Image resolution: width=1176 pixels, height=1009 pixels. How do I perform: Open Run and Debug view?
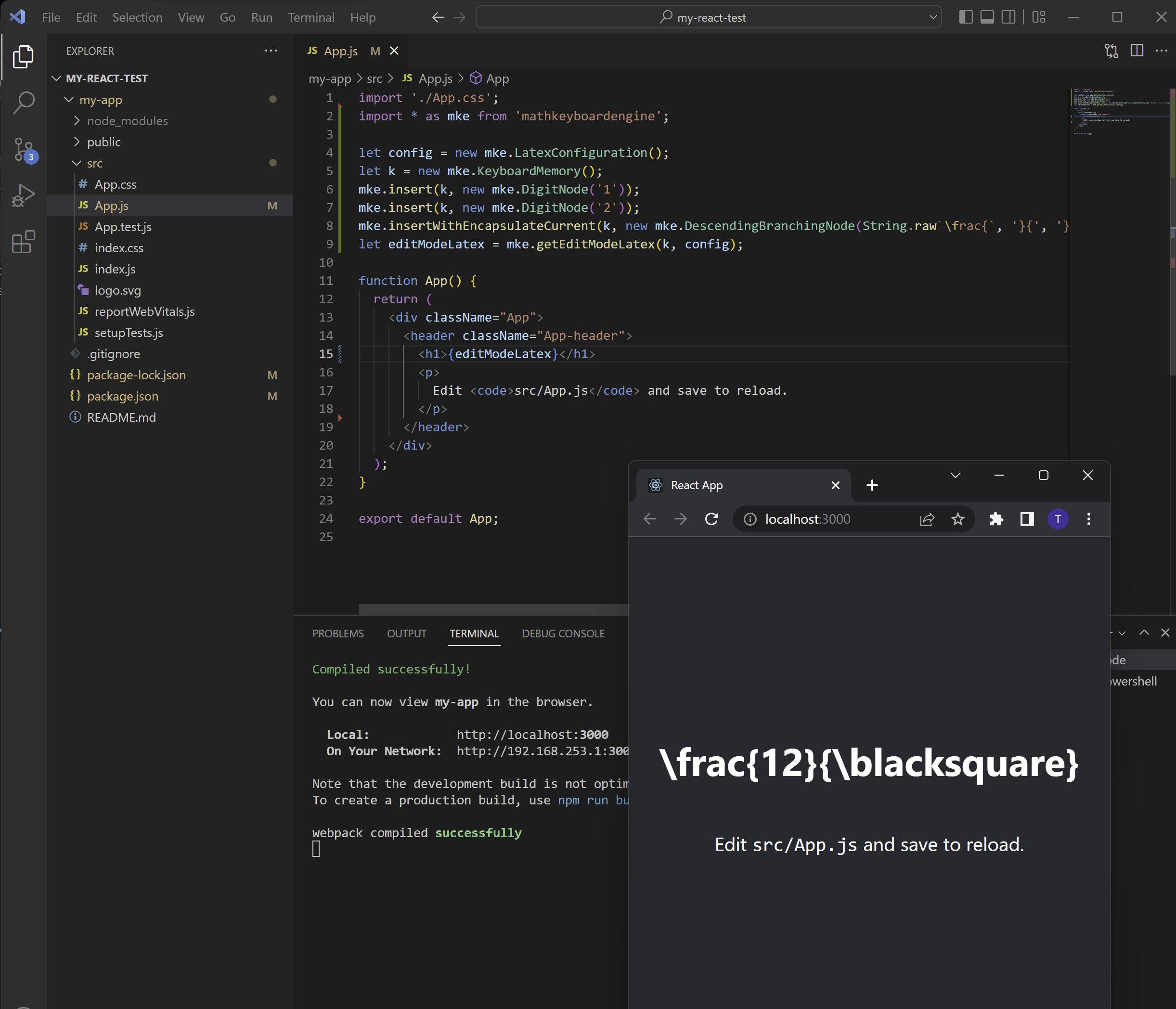[23, 196]
